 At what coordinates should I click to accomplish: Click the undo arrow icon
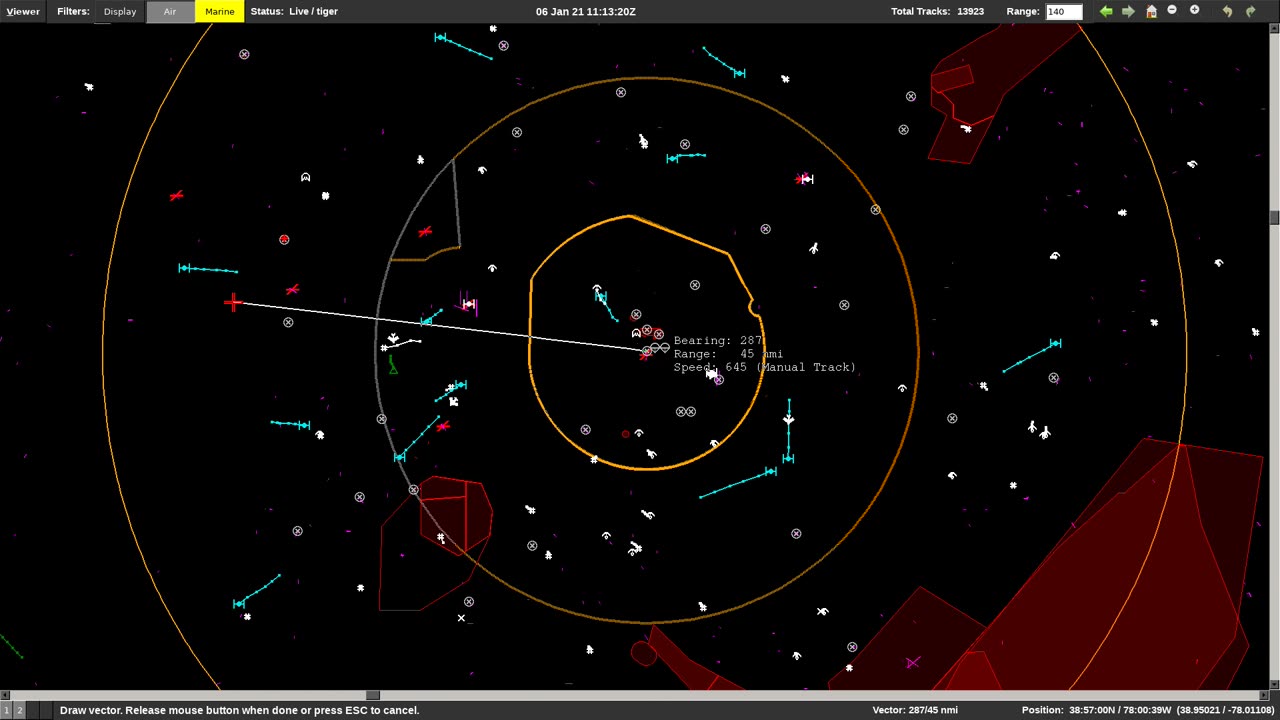[1227, 11]
